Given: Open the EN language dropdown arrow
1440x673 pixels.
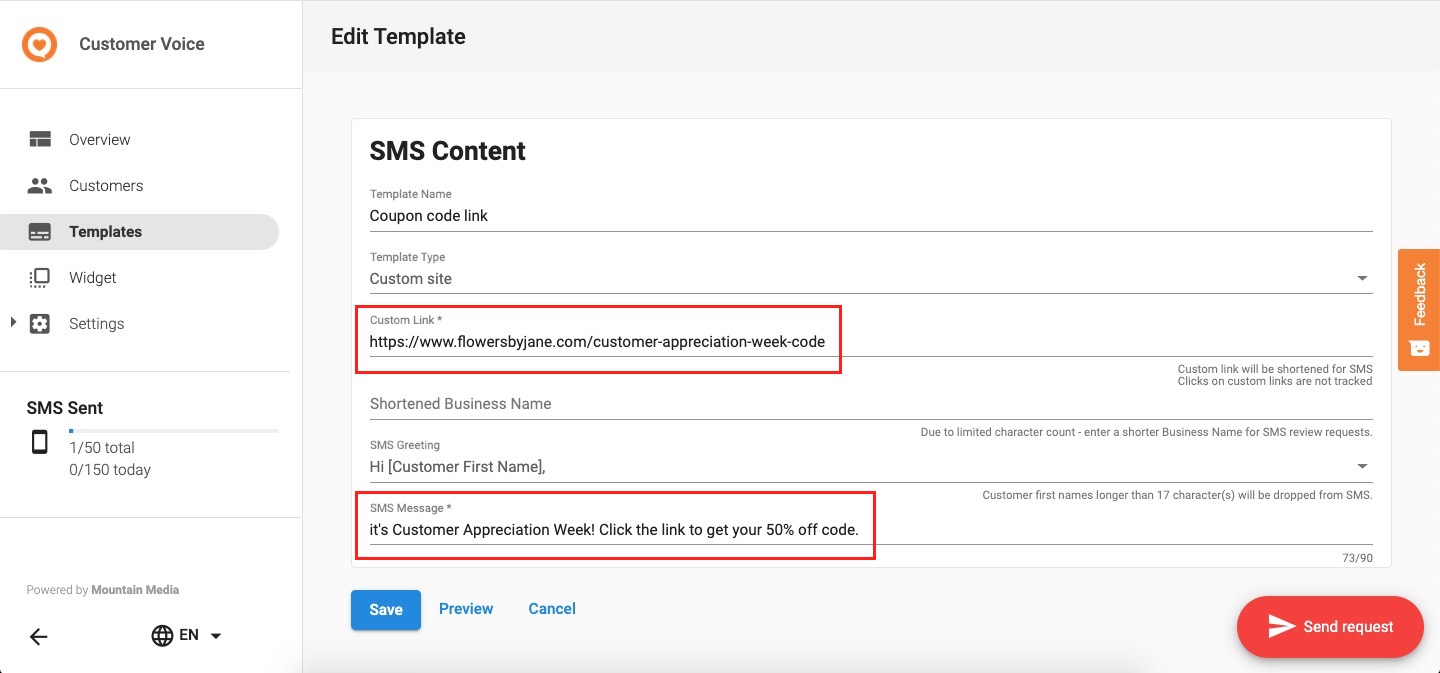Looking at the screenshot, I should [216, 636].
